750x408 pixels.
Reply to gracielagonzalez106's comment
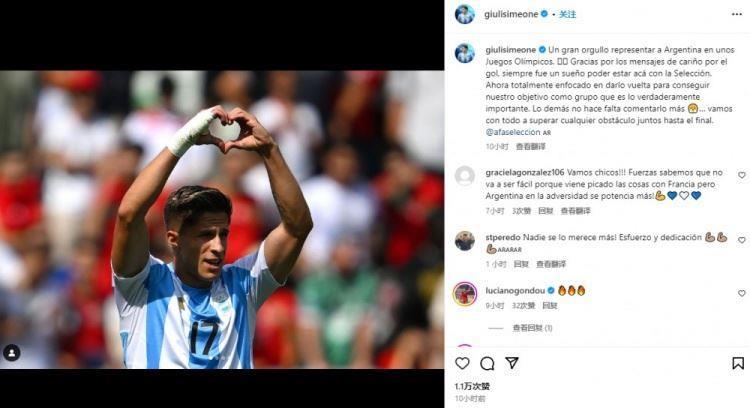coord(546,211)
